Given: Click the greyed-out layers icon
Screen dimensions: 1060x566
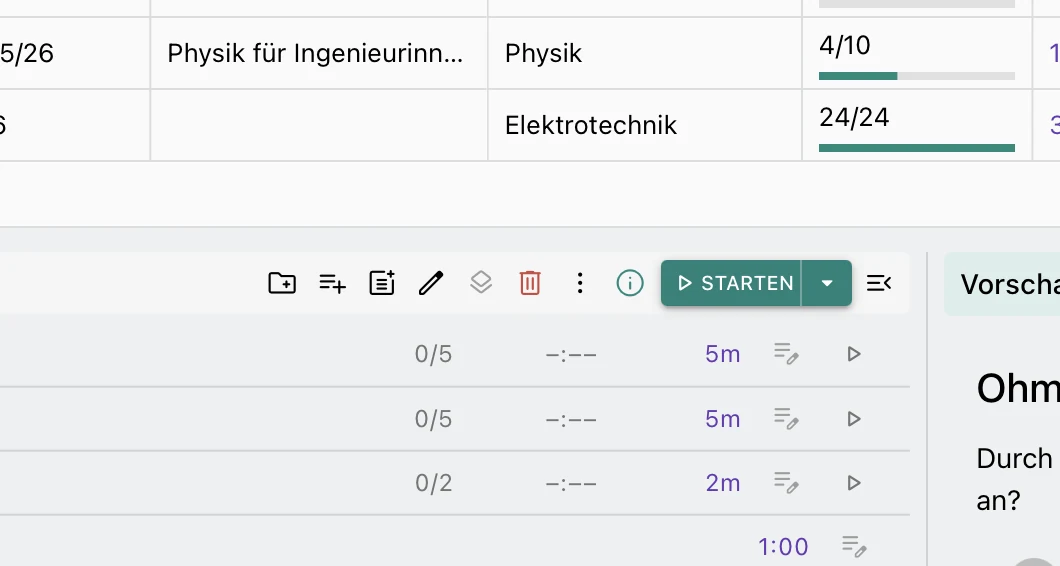Looking at the screenshot, I should [481, 283].
